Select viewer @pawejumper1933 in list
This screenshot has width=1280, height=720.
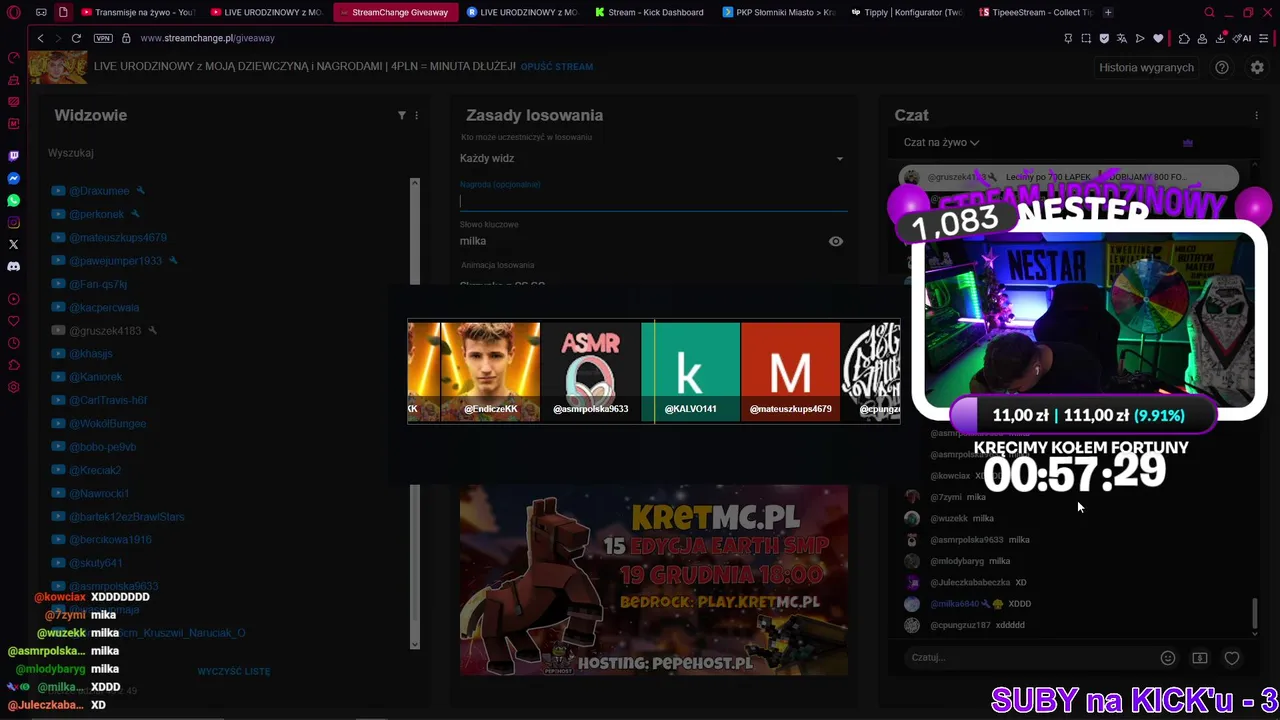pos(115,261)
